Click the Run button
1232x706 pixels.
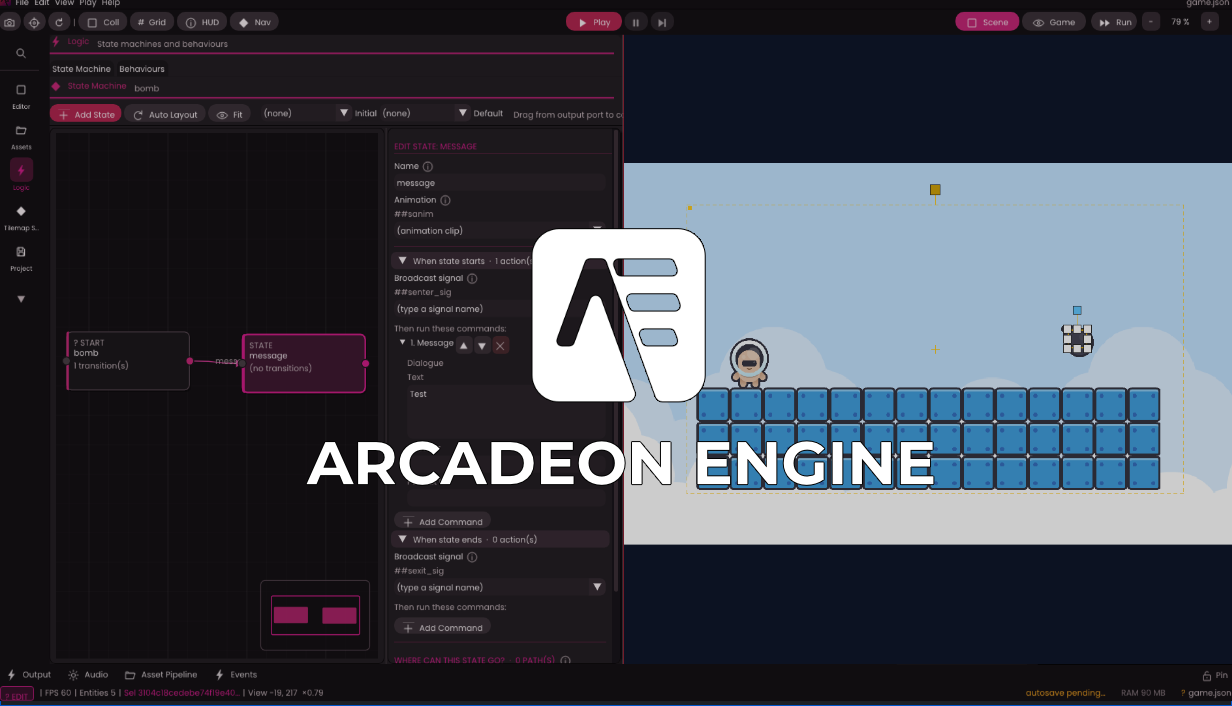1116,22
